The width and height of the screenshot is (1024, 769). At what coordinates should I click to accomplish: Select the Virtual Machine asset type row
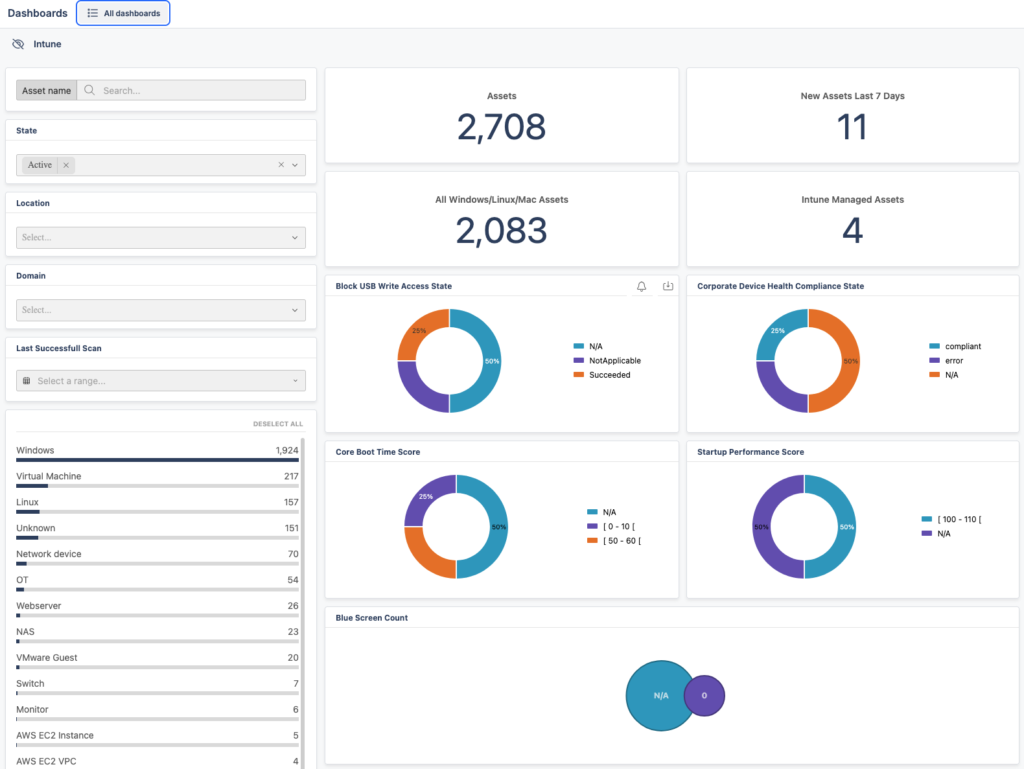click(x=157, y=480)
